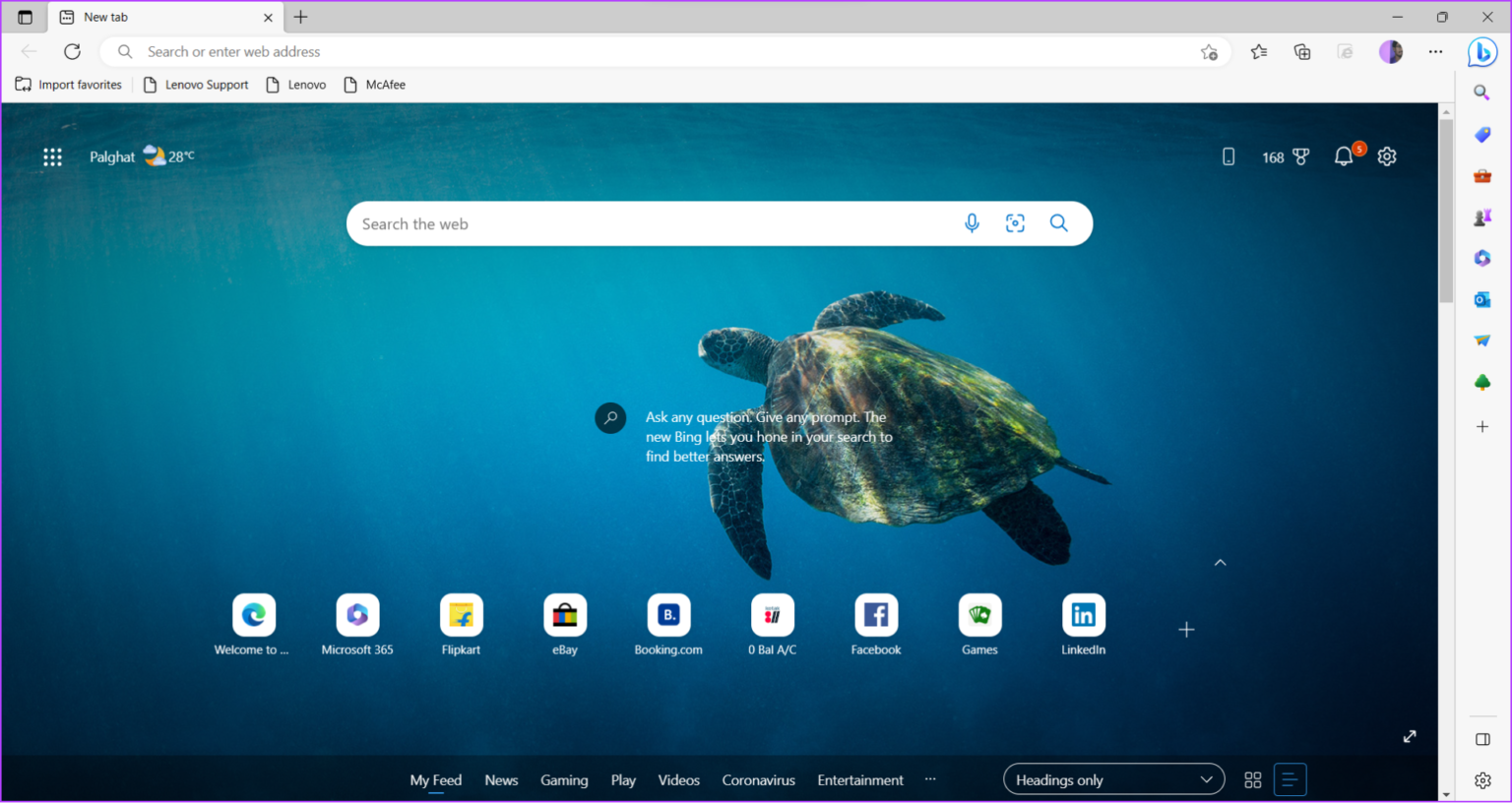Expand more feed categories via ellipsis
Viewport: 1512px width, 804px height.
(x=929, y=778)
